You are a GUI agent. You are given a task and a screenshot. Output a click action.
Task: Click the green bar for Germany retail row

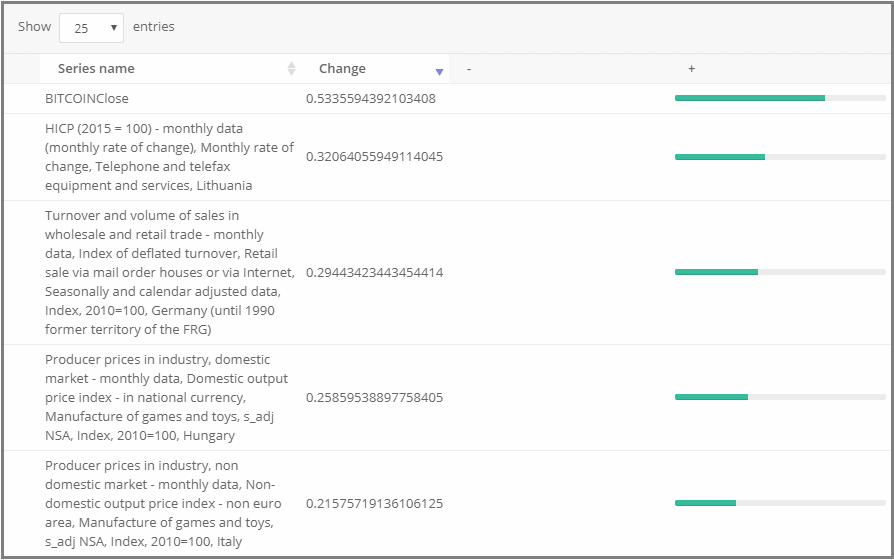[716, 272]
